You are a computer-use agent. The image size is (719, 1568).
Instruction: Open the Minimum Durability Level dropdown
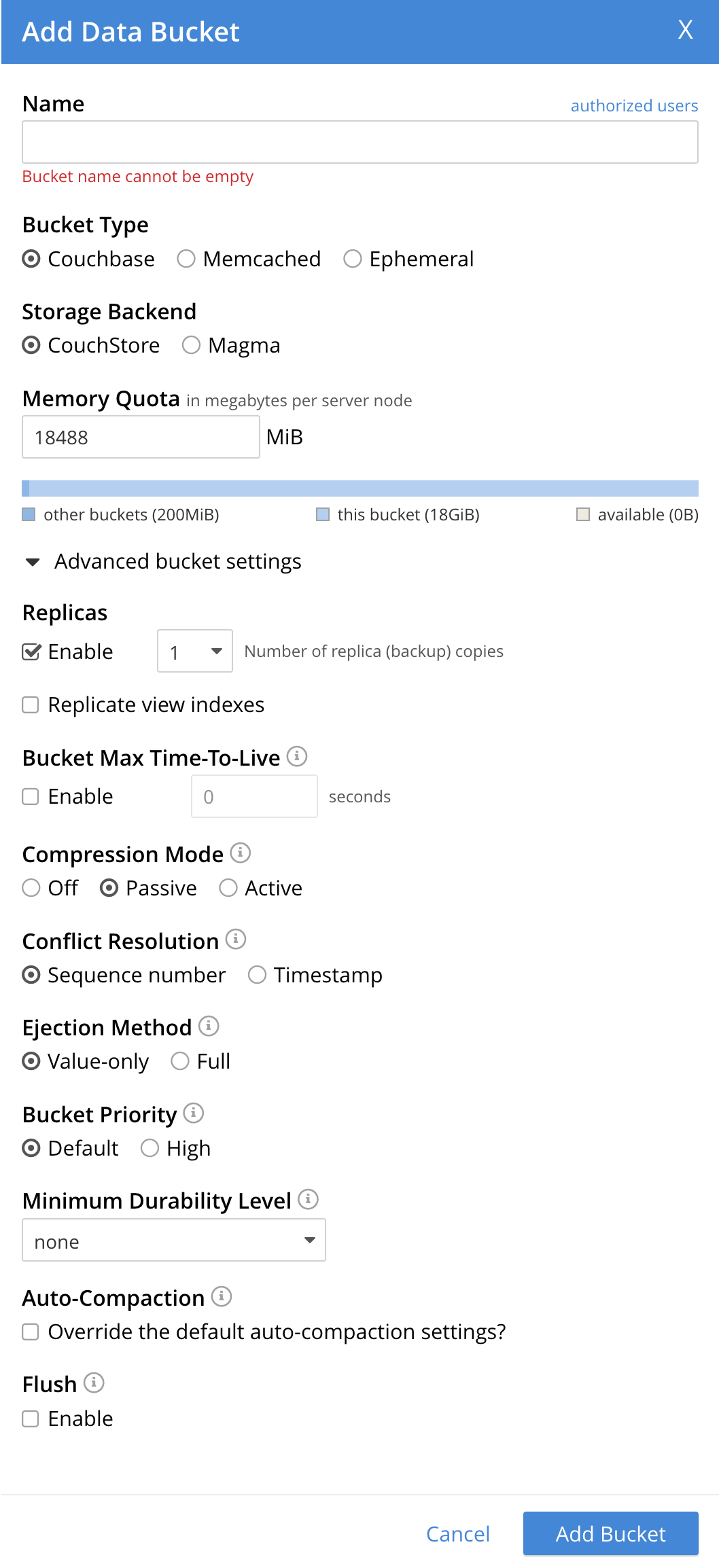[173, 1240]
